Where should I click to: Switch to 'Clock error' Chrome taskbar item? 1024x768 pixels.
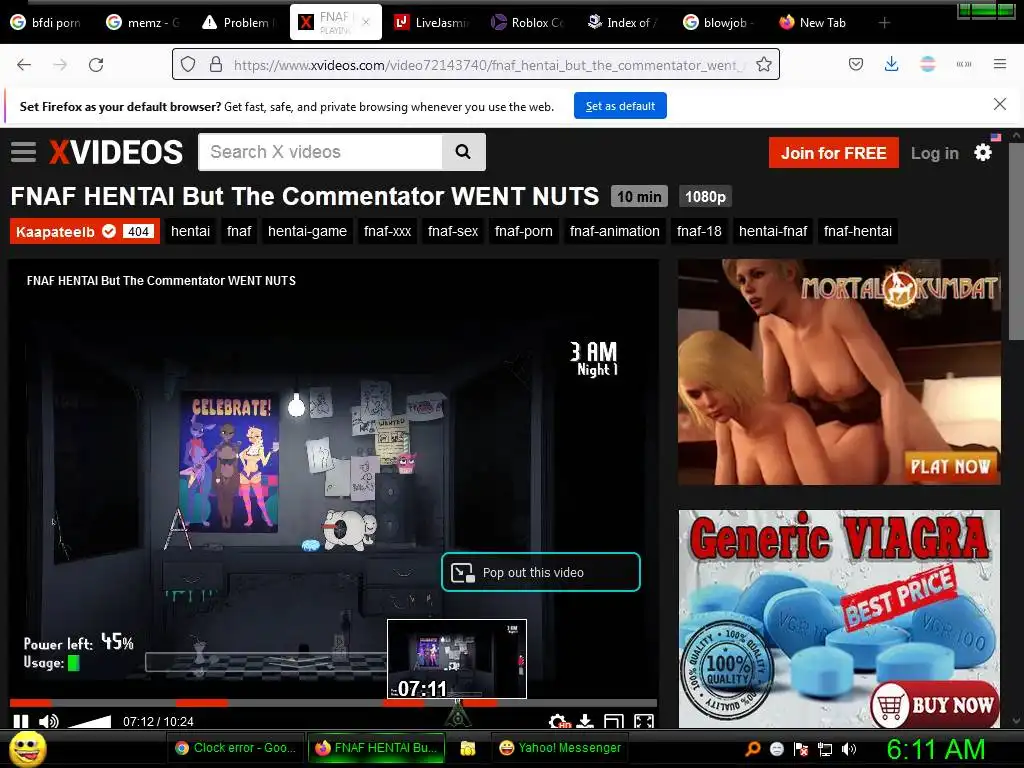(x=236, y=748)
